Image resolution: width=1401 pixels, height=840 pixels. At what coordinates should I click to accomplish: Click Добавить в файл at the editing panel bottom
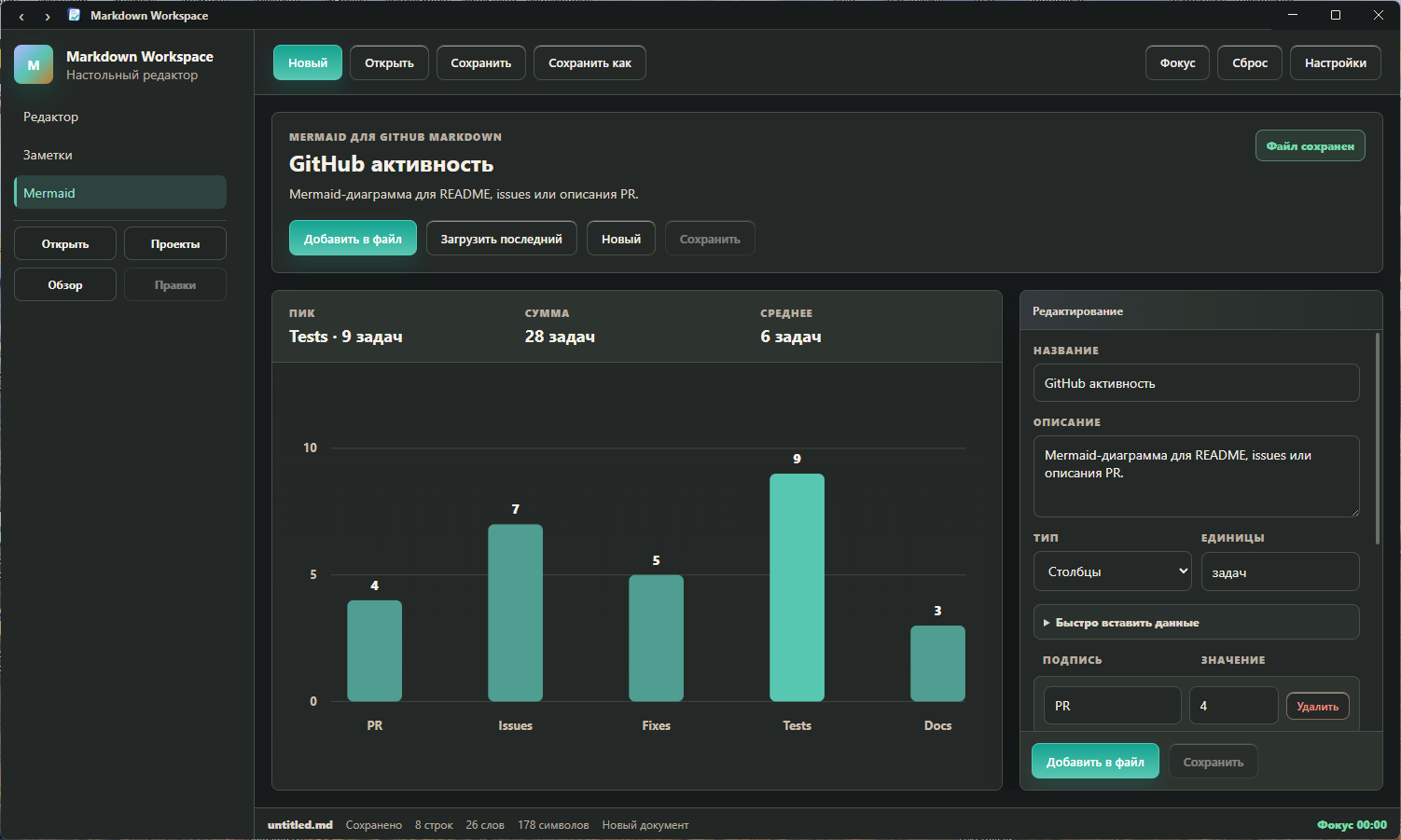click(x=1095, y=761)
